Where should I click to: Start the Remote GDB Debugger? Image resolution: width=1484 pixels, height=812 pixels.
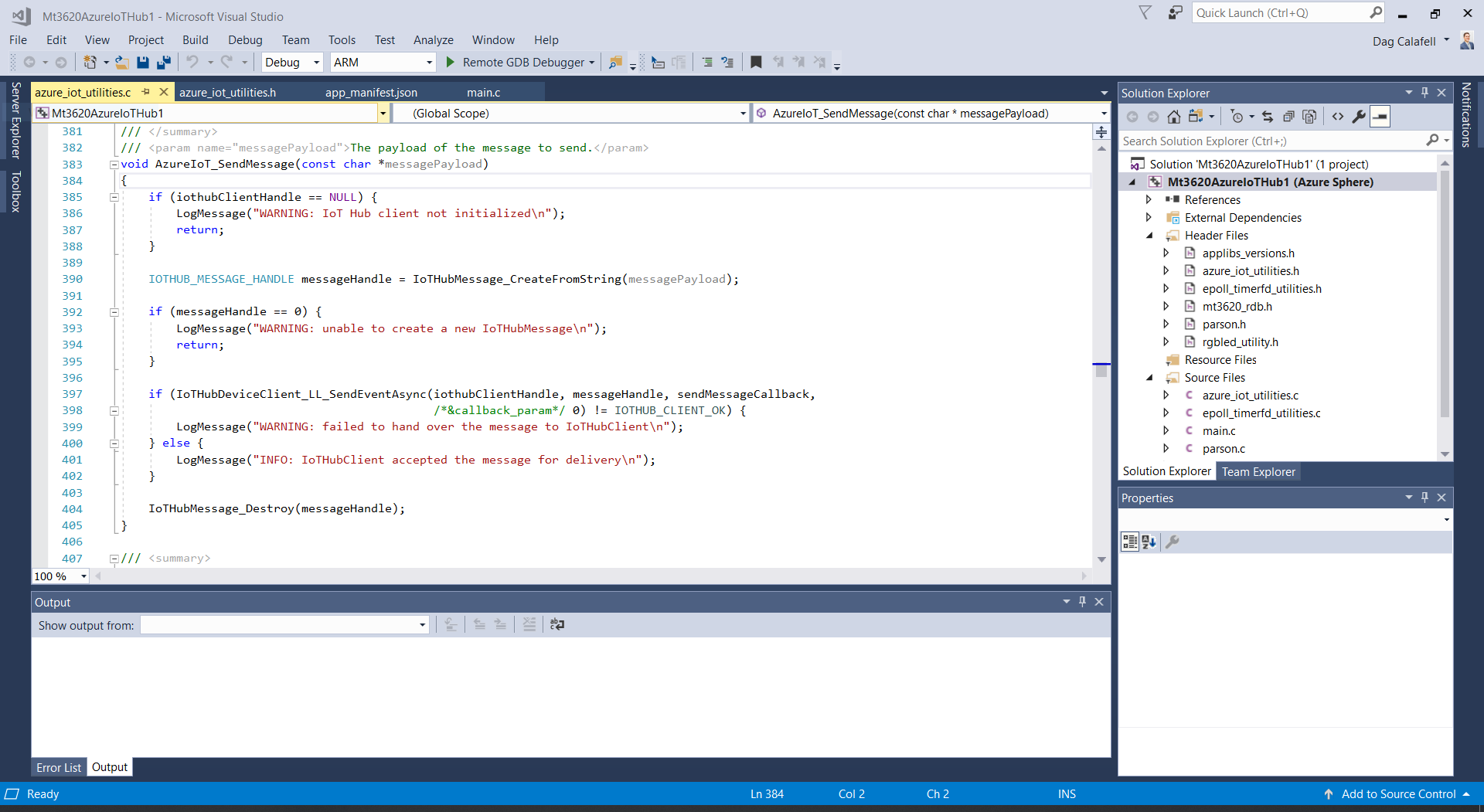449,63
